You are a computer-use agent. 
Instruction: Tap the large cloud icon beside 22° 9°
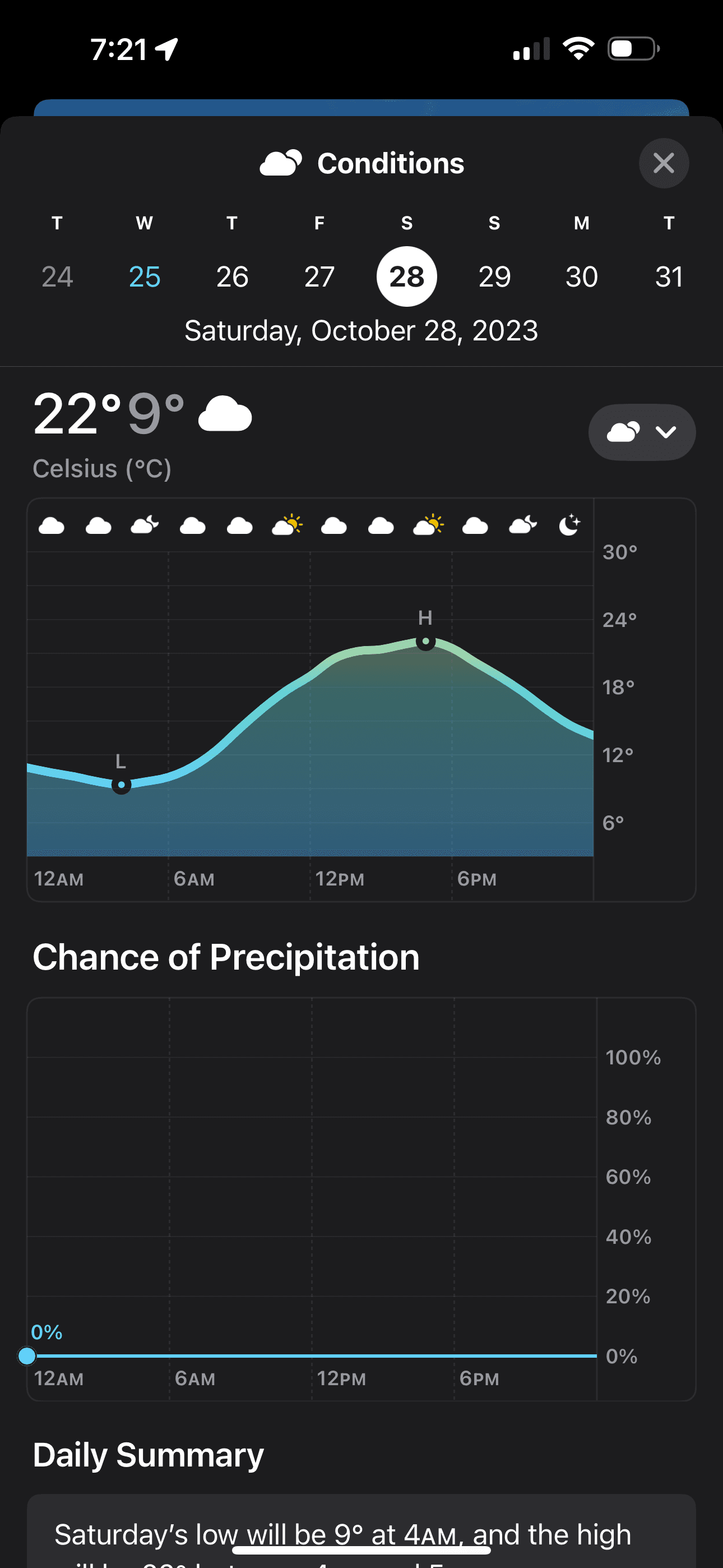pyautogui.click(x=225, y=414)
